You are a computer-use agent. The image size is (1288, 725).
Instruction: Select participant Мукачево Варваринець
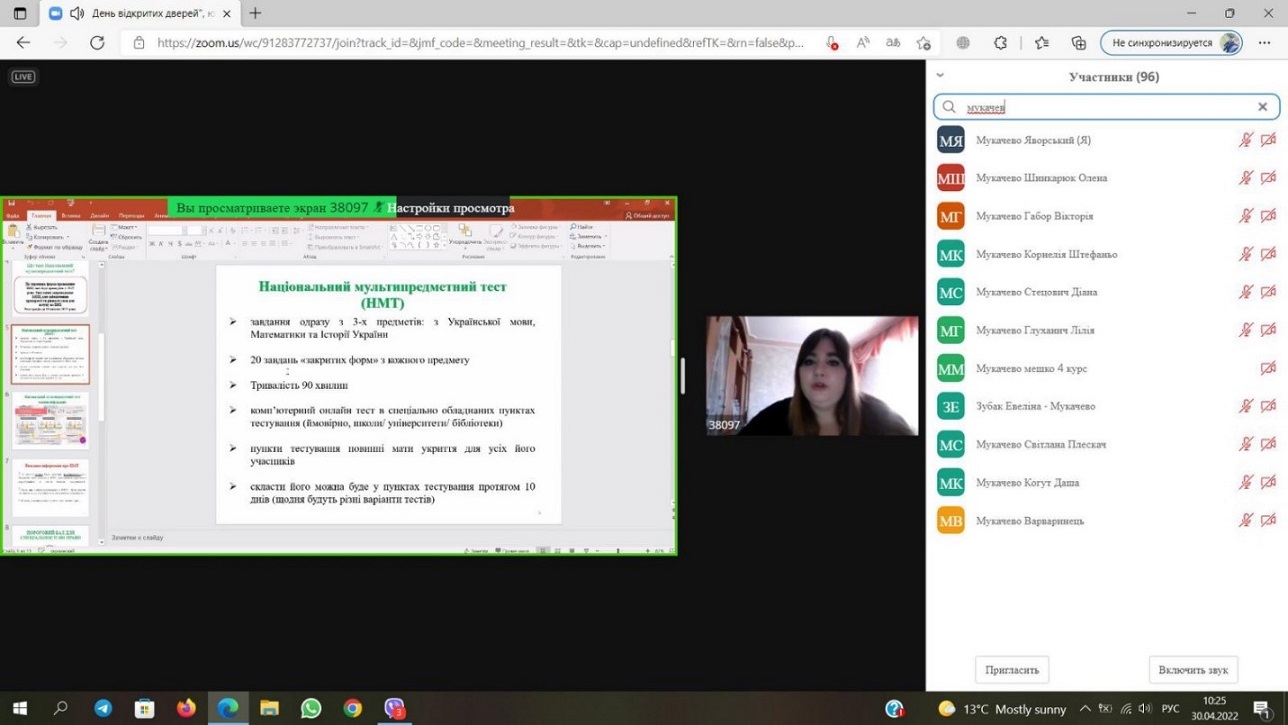[x=1106, y=520]
